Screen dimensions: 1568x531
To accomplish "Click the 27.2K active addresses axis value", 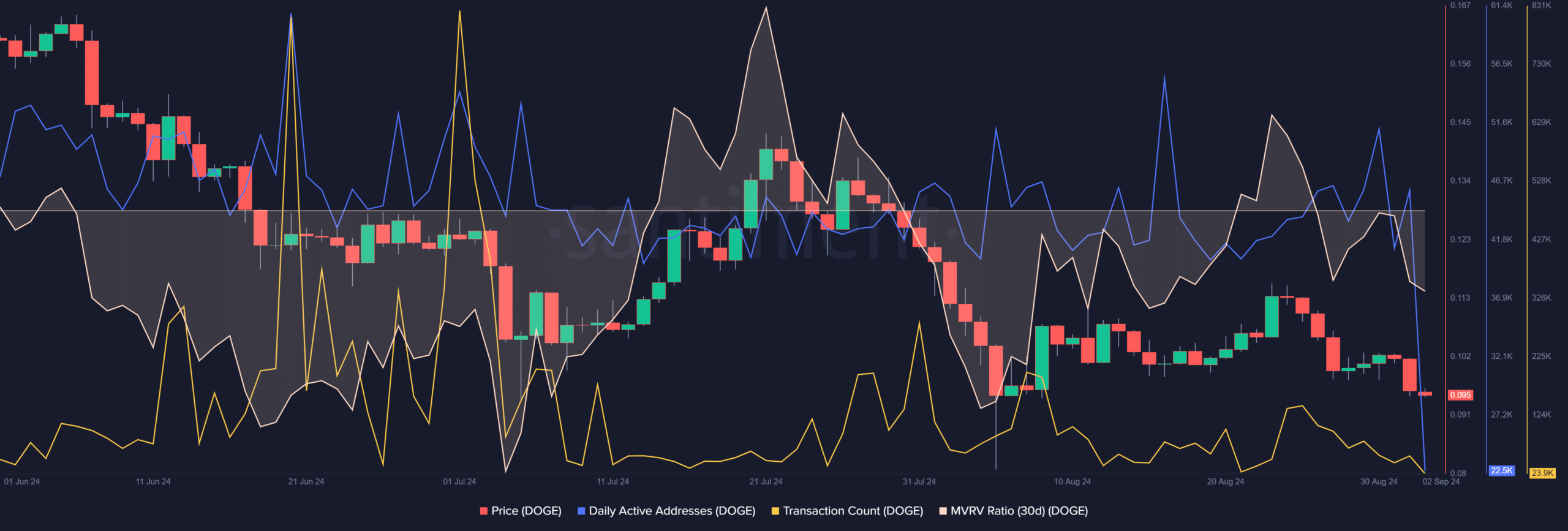I will coord(1502,415).
